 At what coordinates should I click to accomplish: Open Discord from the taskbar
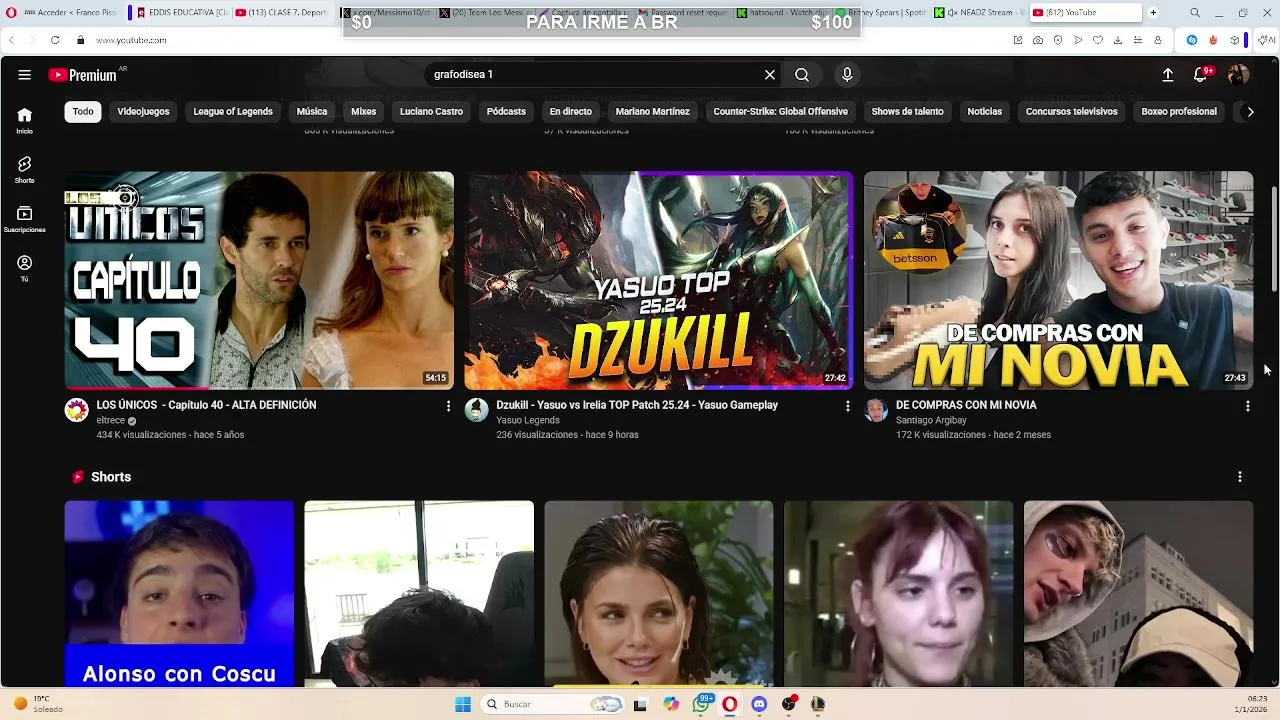759,704
